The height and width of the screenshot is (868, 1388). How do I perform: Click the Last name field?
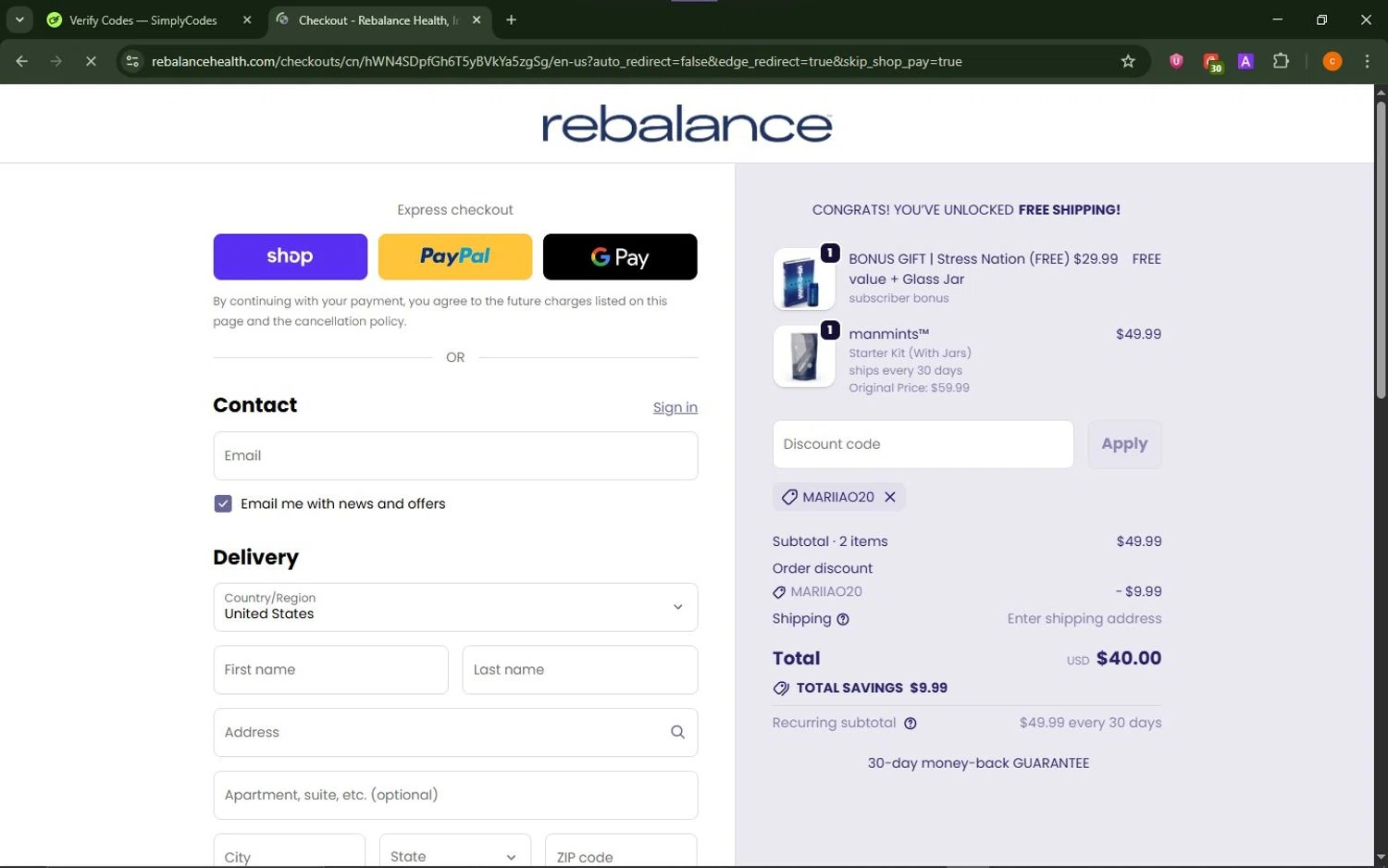579,669
